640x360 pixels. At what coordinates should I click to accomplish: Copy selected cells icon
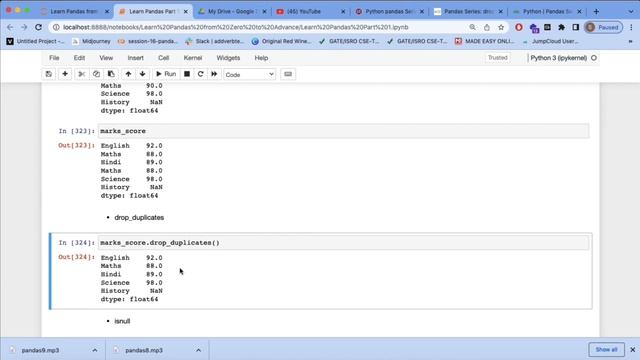[x=96, y=74]
